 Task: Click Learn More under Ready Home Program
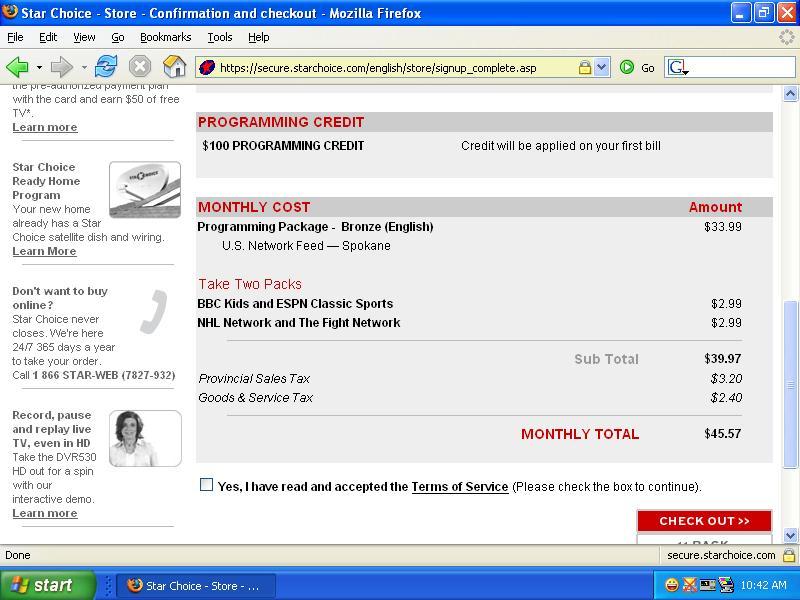(x=44, y=251)
